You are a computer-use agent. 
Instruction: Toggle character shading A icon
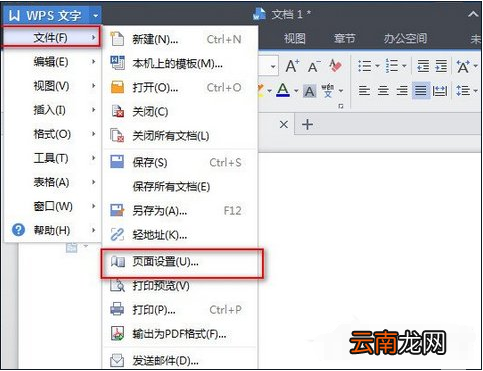point(309,91)
